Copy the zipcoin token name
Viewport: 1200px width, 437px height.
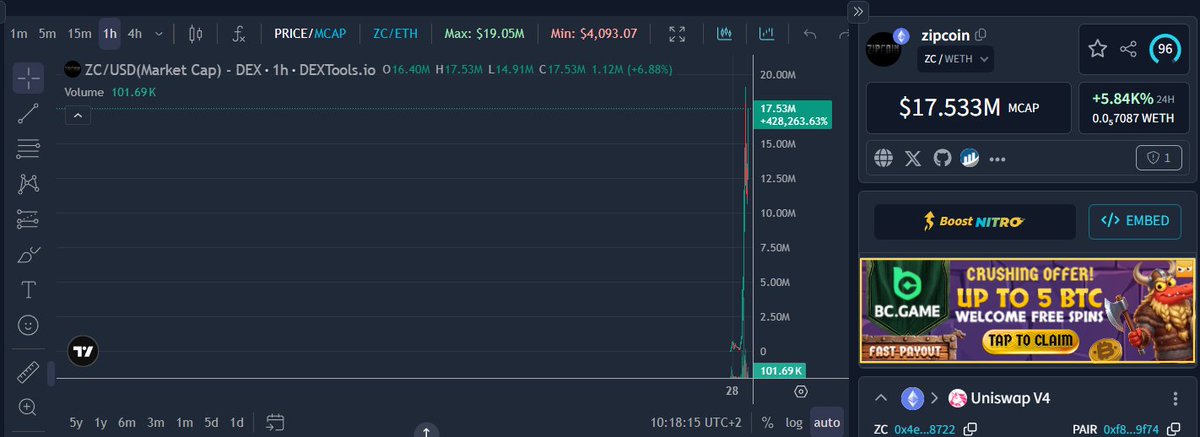coord(981,34)
